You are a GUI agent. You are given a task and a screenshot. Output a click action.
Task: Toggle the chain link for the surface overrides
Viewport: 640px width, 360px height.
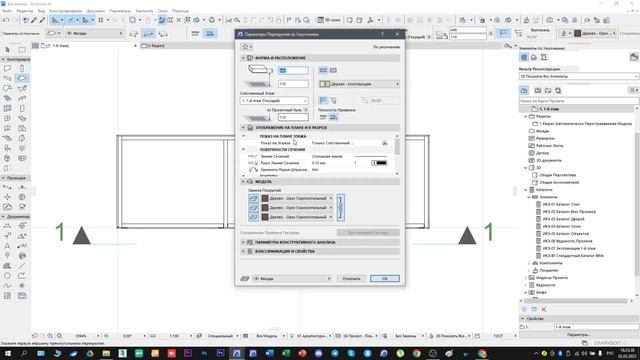coord(340,208)
